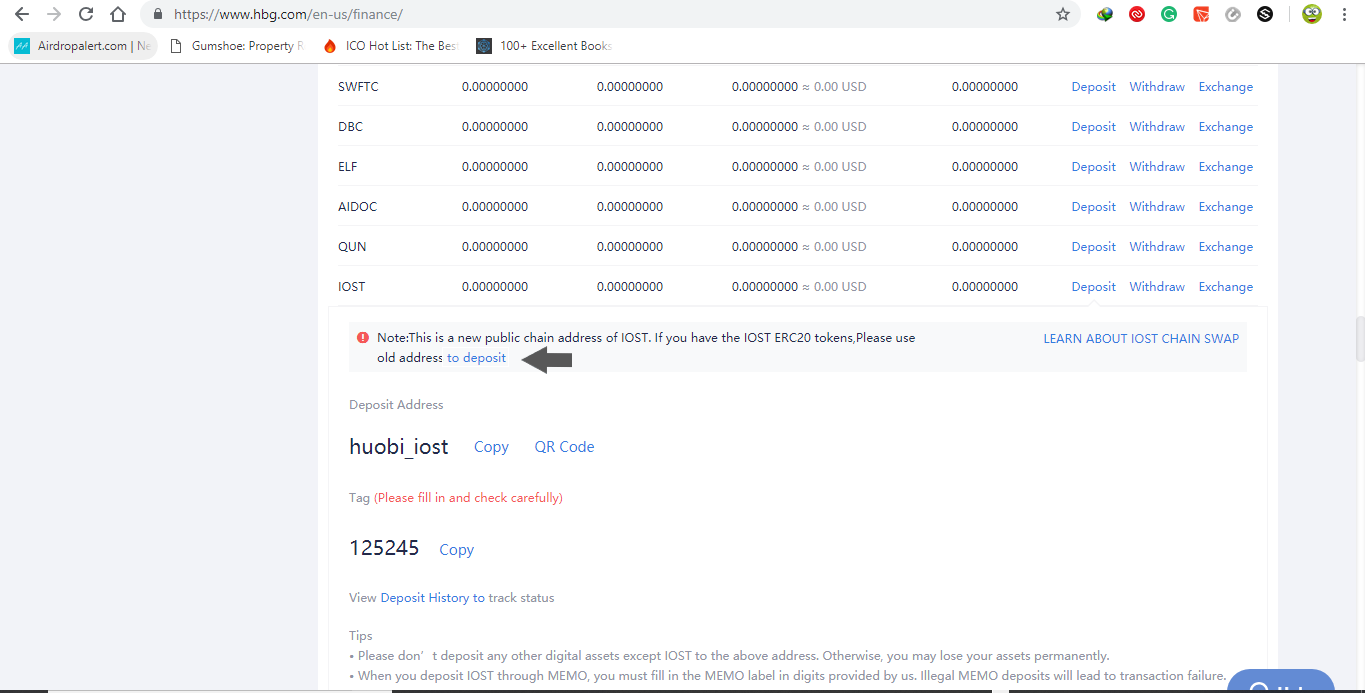Click Exchange for SWFTC
This screenshot has height=693, width=1365.
tap(1226, 87)
